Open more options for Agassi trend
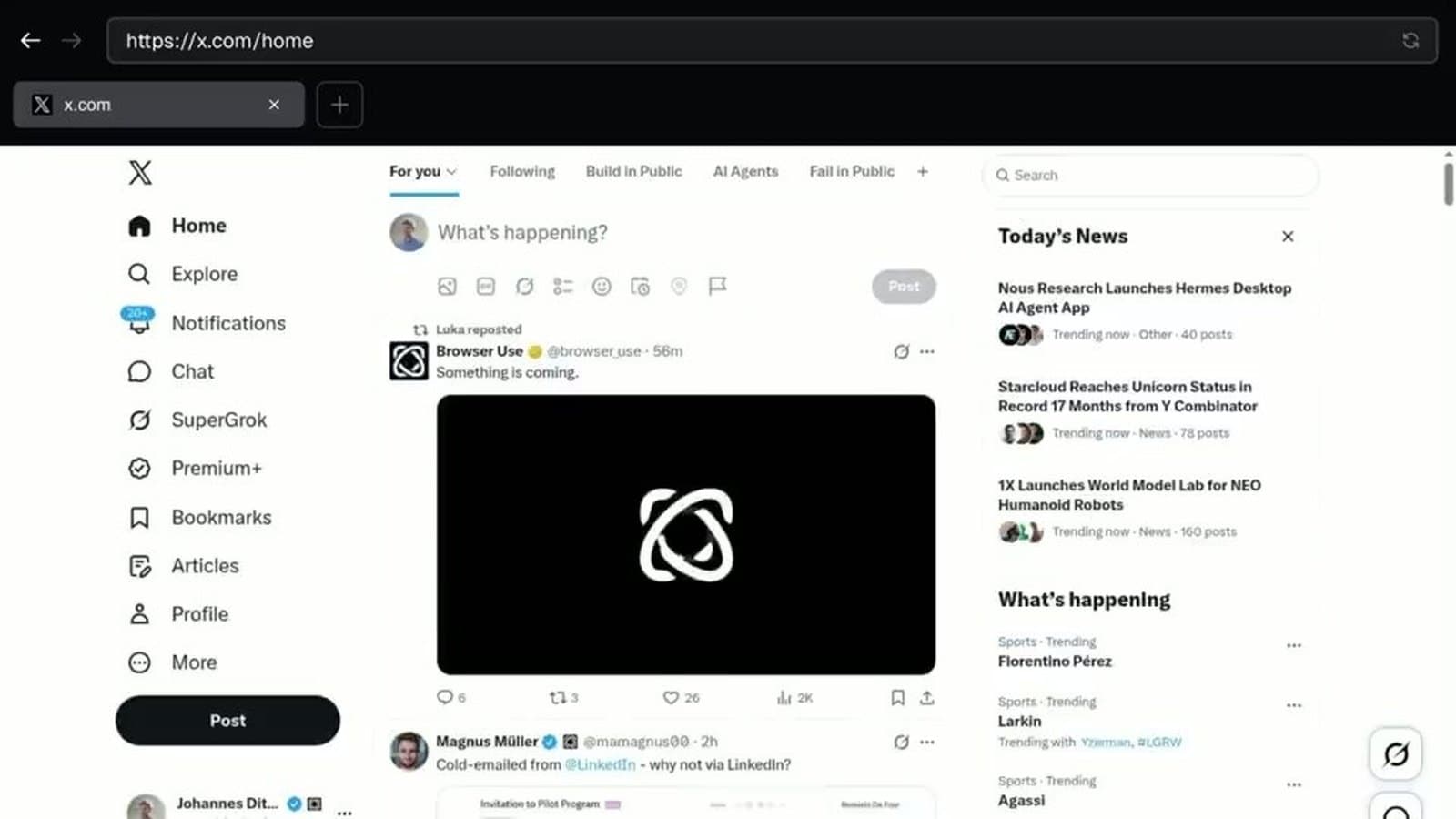Image resolution: width=1456 pixels, height=819 pixels. point(1293,784)
